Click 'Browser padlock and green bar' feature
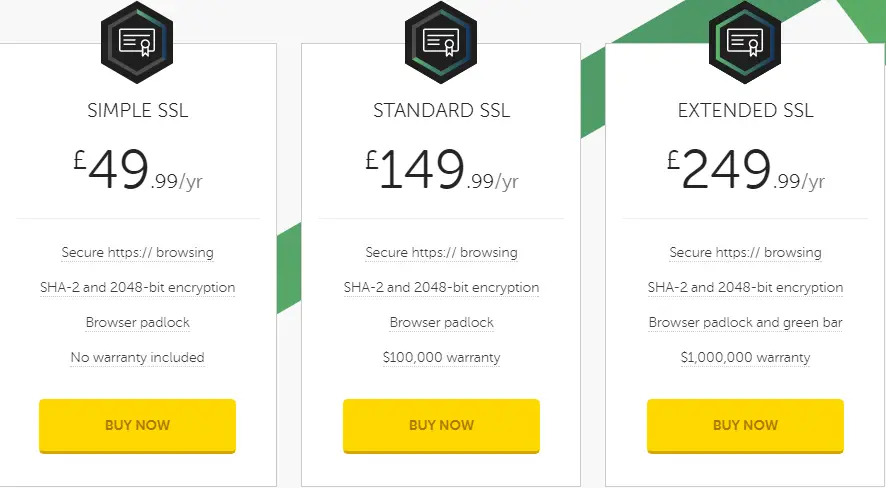The height and width of the screenshot is (488, 886). coord(745,323)
